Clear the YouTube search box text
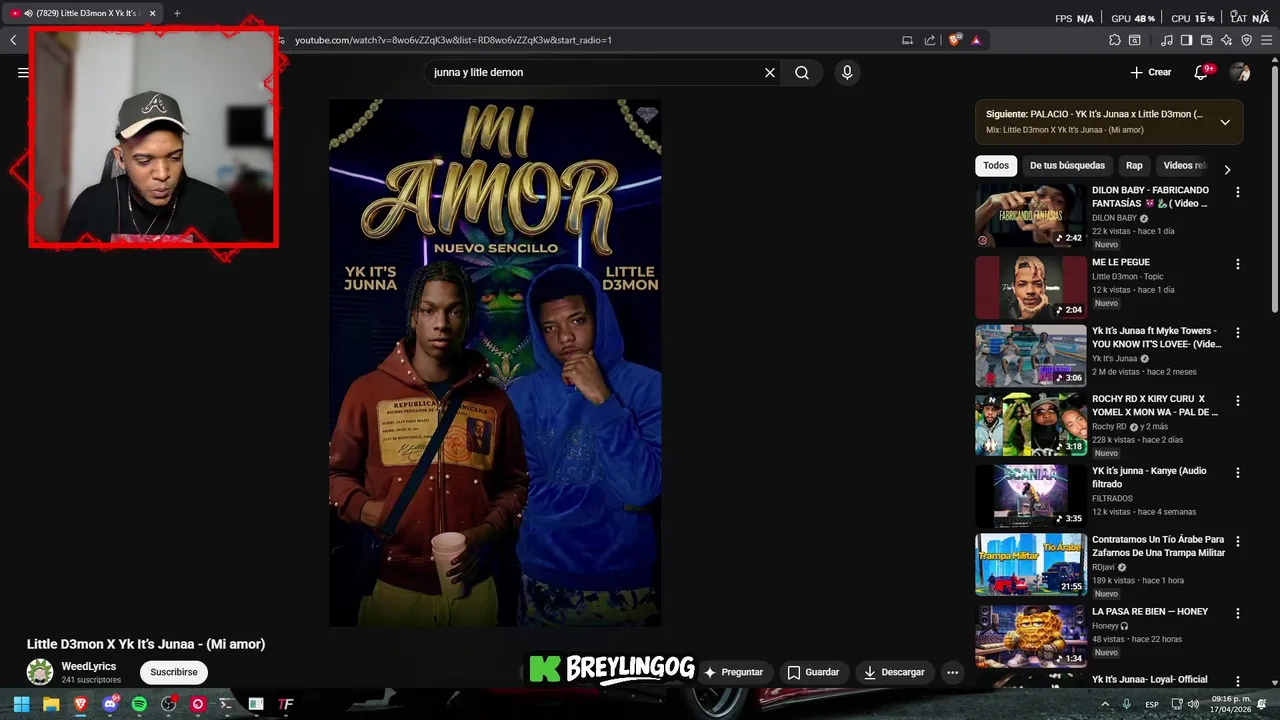The width and height of the screenshot is (1280, 720). coord(770,72)
